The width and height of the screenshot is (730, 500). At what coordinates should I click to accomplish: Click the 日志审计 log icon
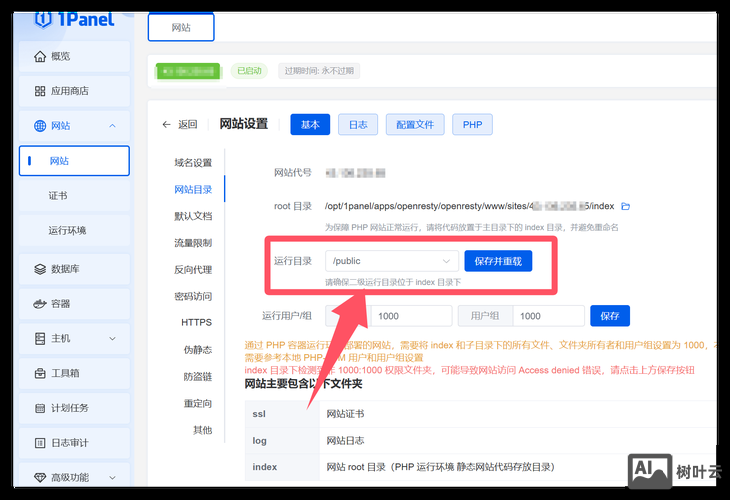(40, 443)
